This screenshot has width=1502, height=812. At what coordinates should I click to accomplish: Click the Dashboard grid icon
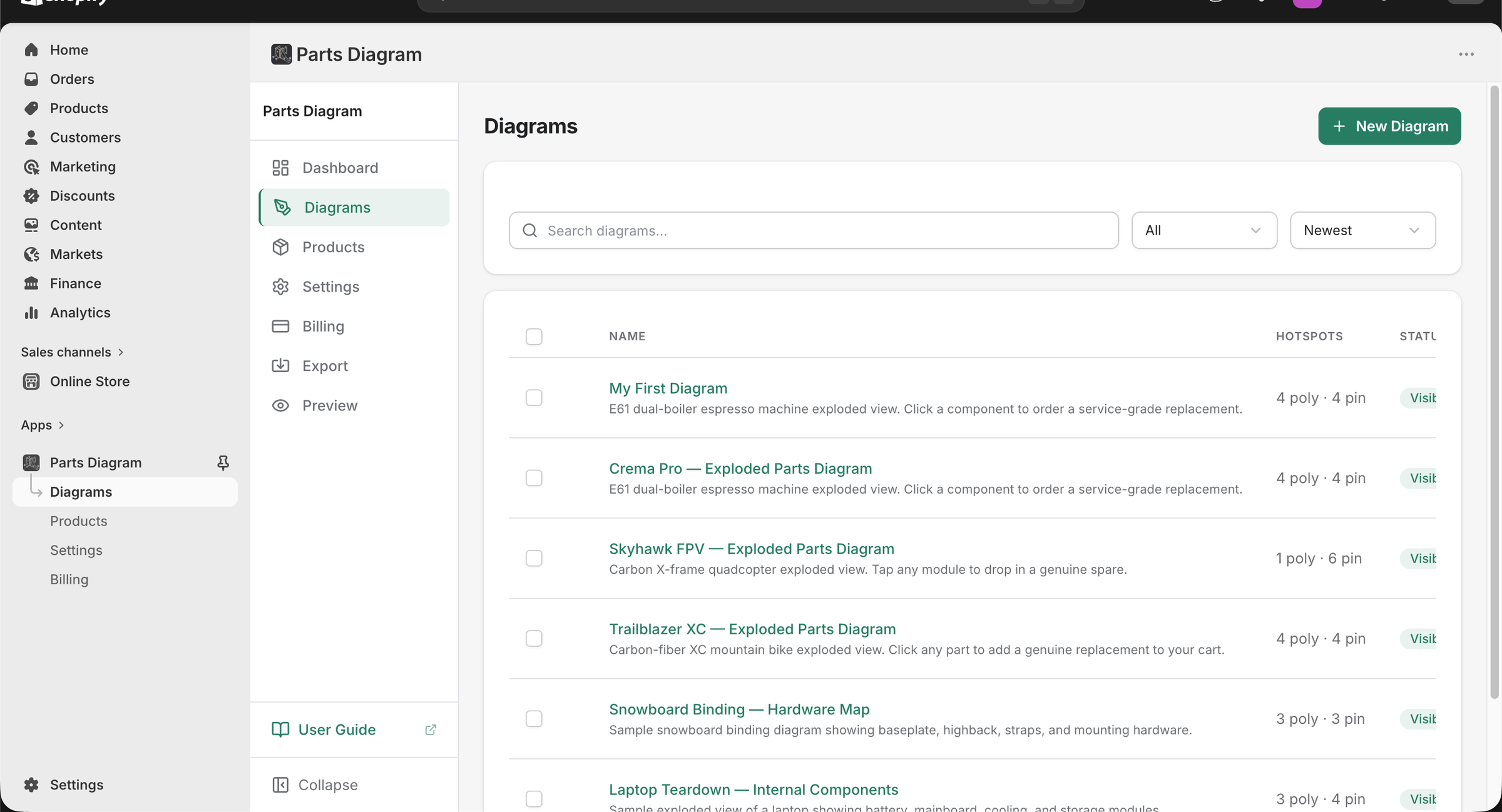tap(280, 168)
